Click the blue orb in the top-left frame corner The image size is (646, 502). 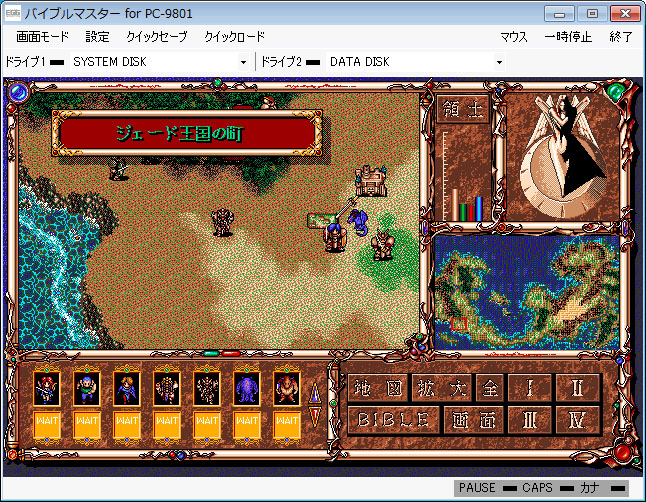(x=18, y=92)
